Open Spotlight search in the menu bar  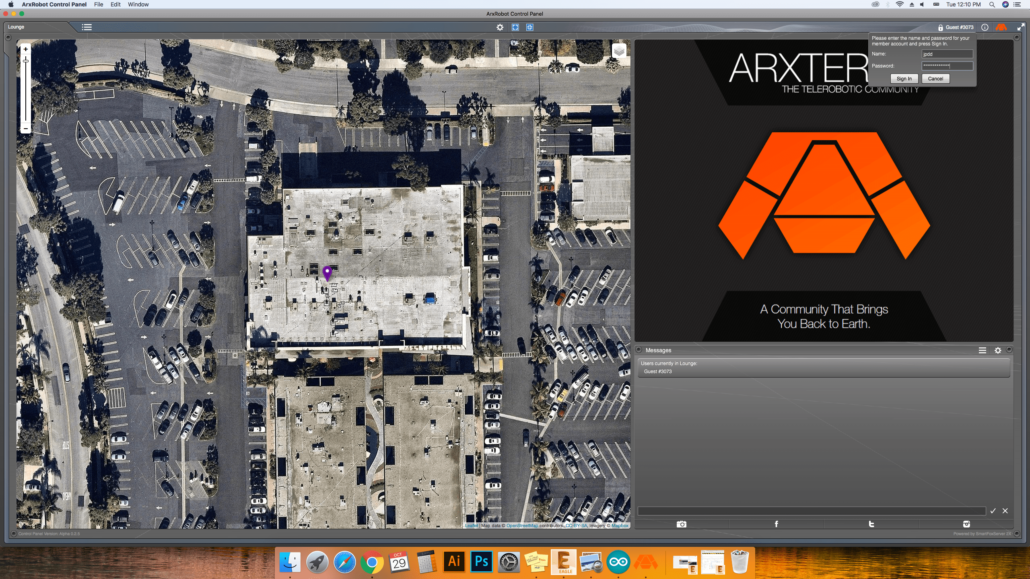(x=992, y=5)
